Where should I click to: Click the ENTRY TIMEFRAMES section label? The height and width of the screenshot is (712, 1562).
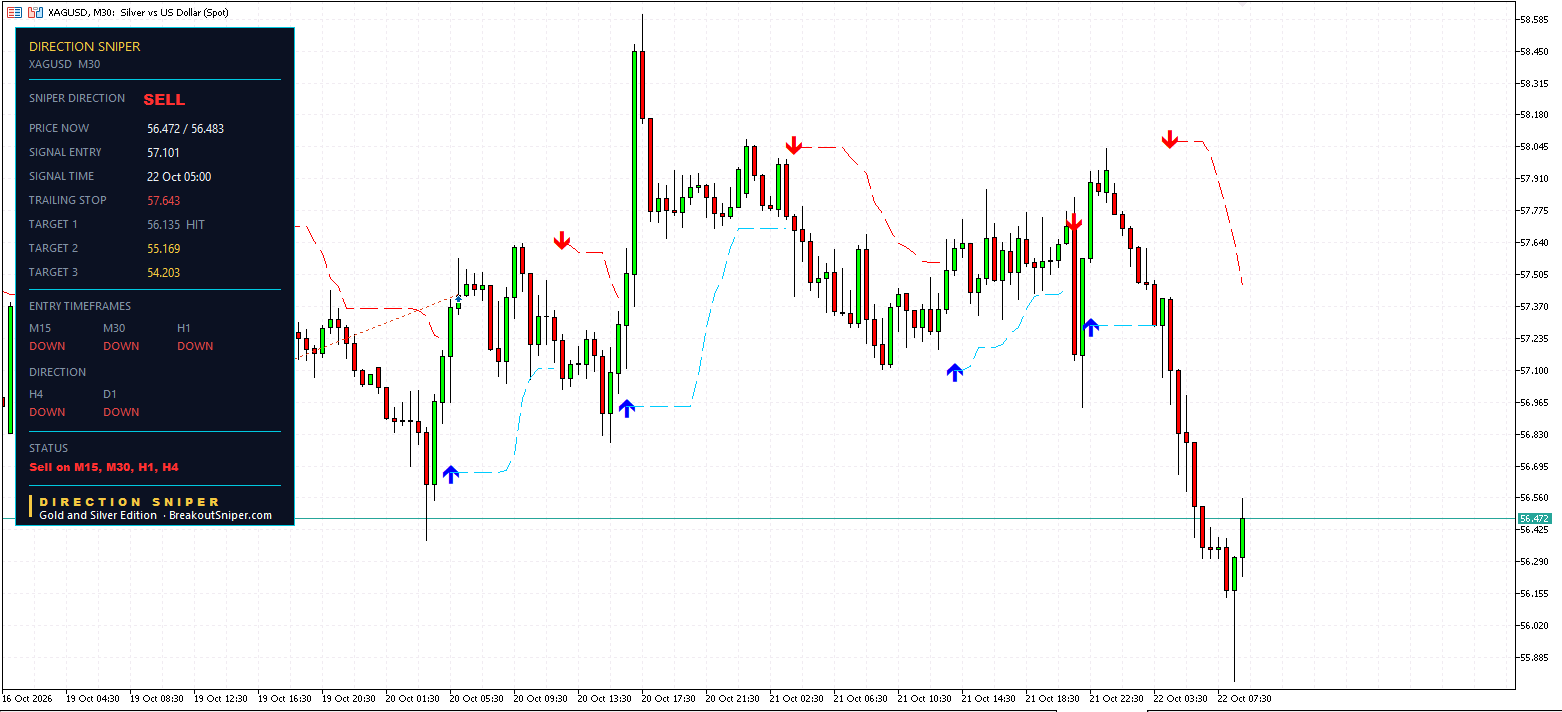pos(80,307)
